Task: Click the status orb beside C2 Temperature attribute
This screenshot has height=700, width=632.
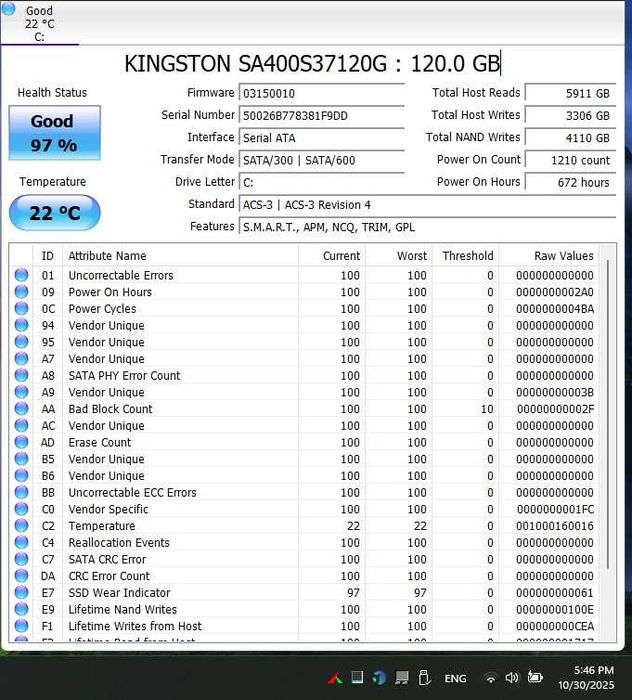Action: tap(21, 525)
